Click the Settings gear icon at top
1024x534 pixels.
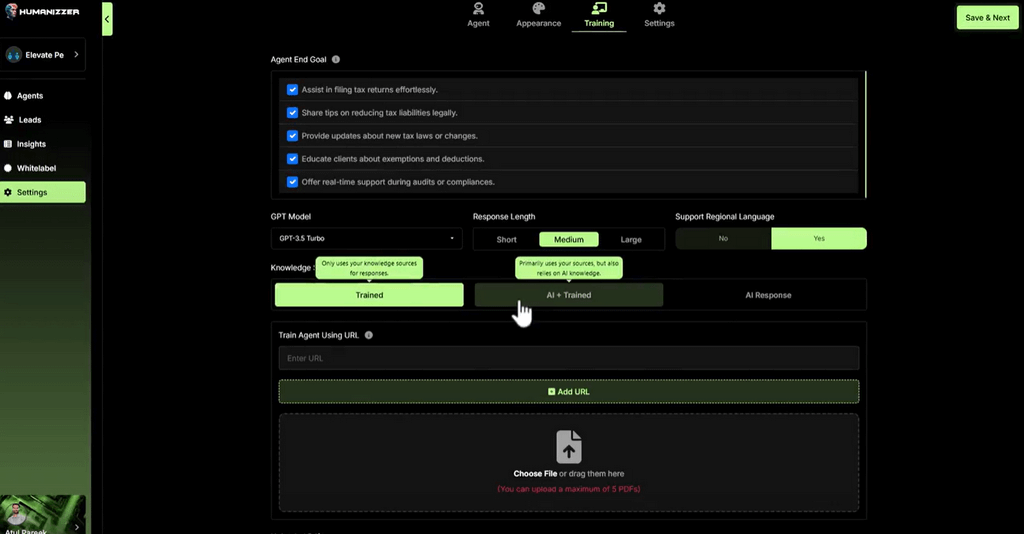point(659,9)
